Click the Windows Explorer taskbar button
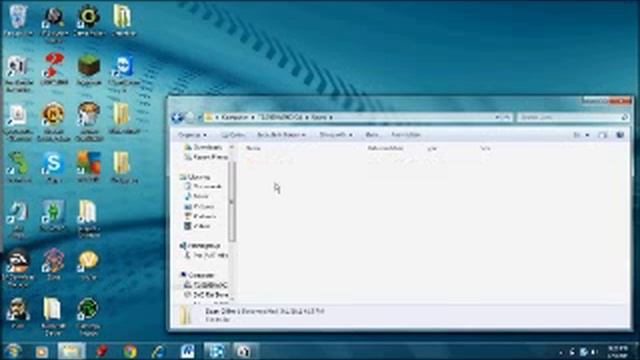The width and height of the screenshot is (640, 360). (71, 351)
